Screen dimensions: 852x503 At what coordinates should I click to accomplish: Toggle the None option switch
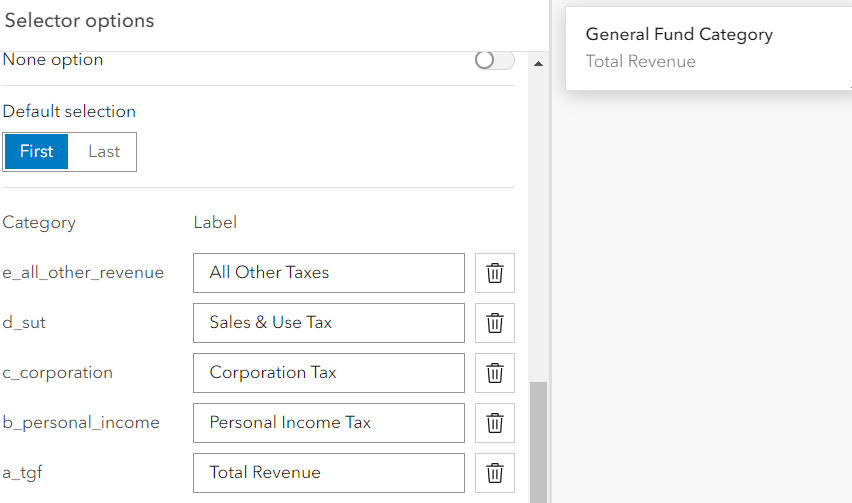point(494,60)
